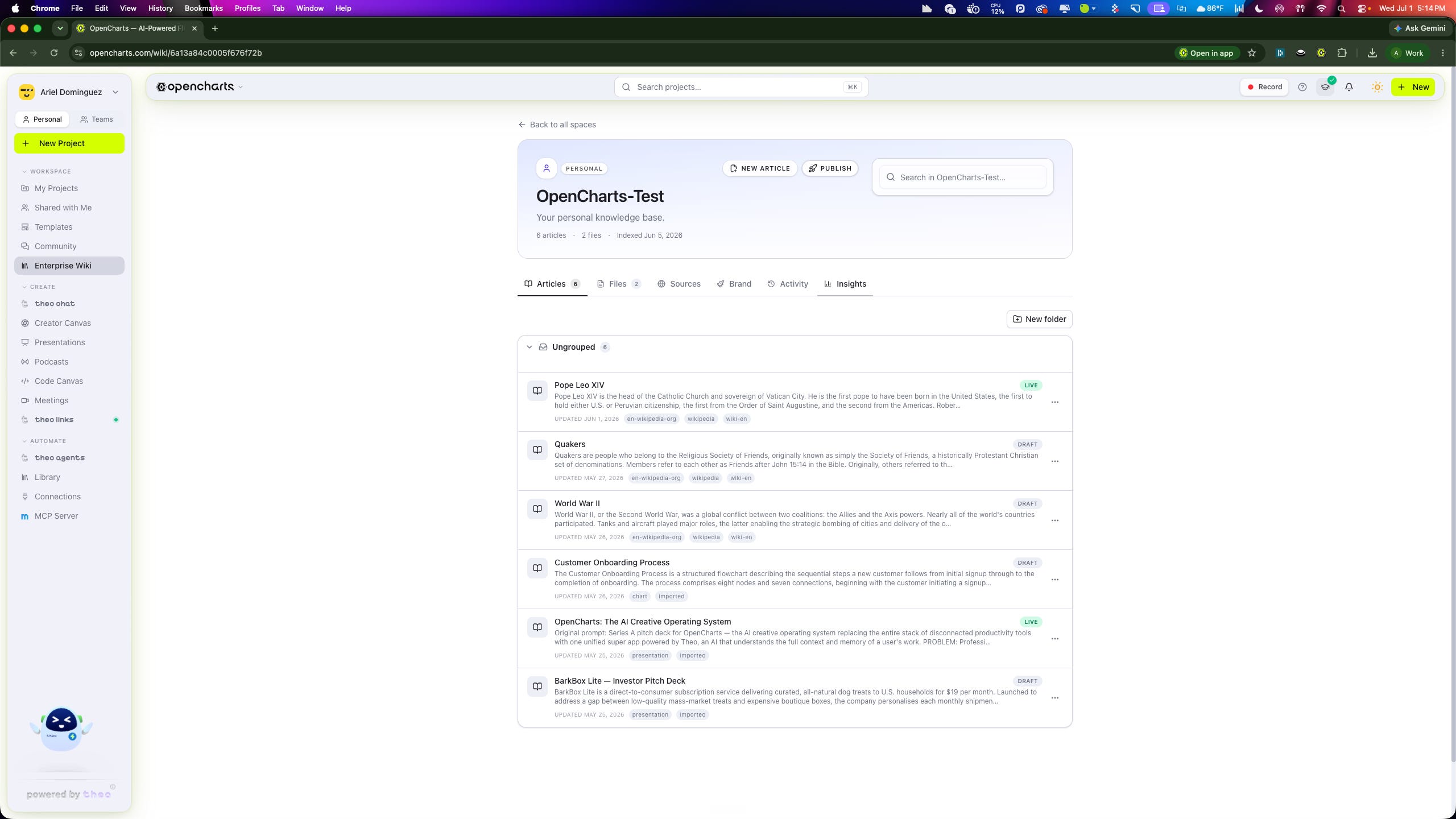The width and height of the screenshot is (1456, 819).
Task: Reload the page in Chrome
Action: [x=54, y=53]
